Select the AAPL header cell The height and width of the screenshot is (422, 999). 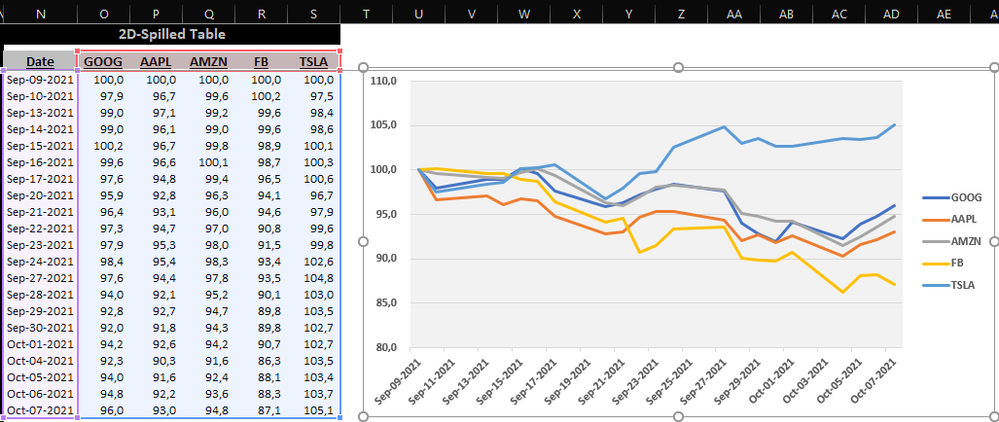click(x=155, y=62)
